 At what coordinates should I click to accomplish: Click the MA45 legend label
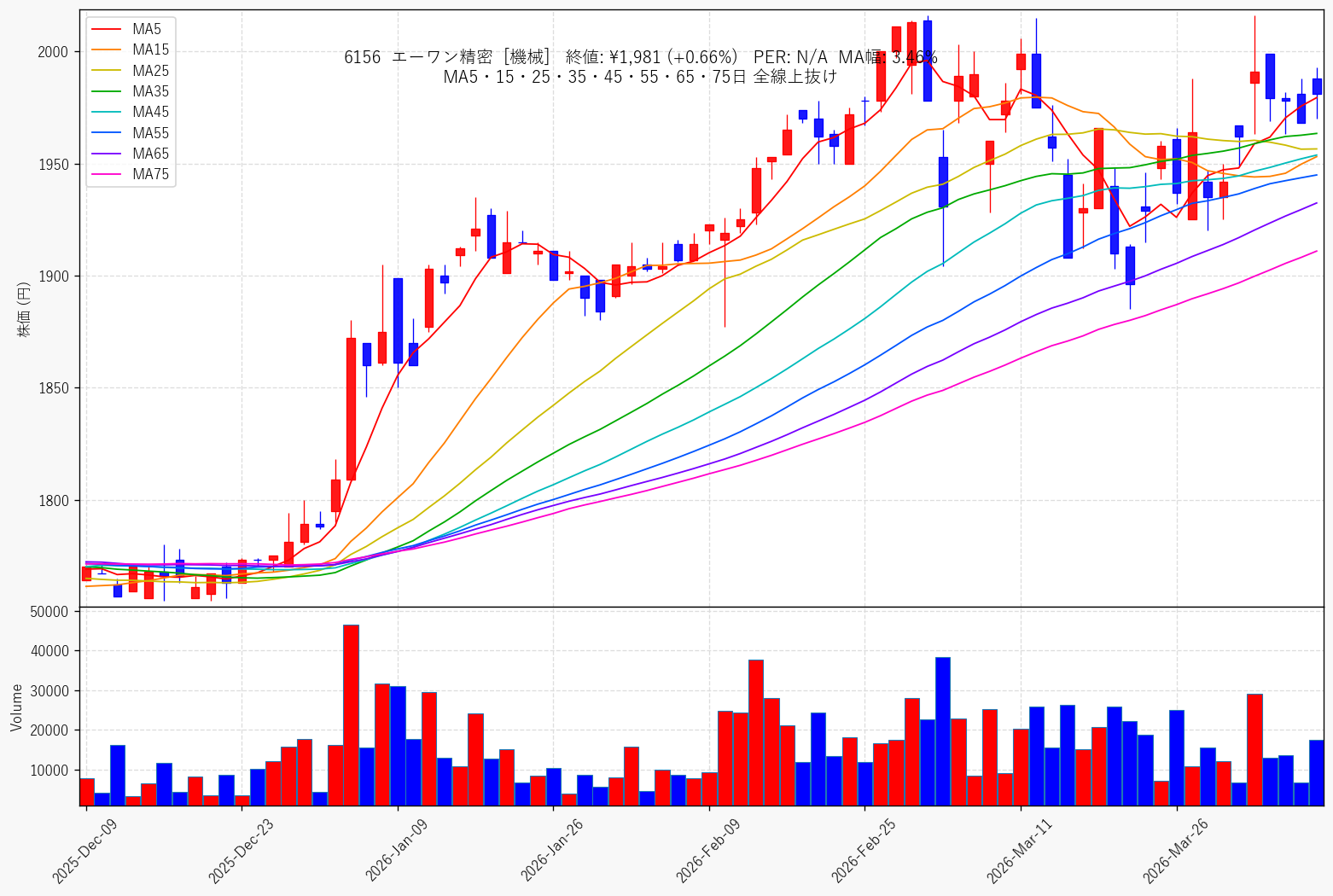tap(151, 112)
